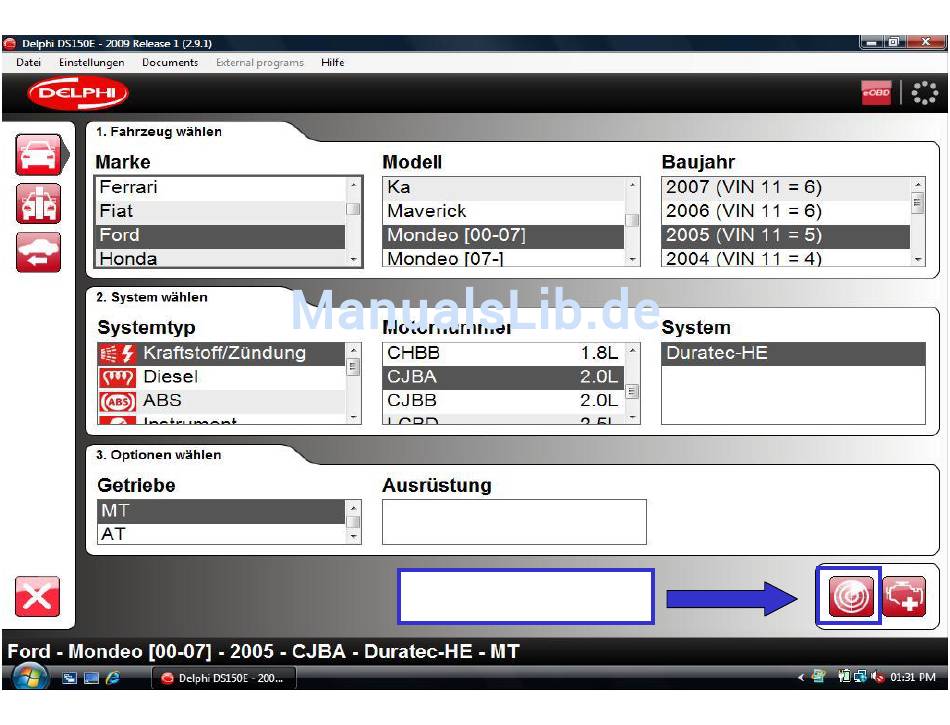Select engine code CHBB 1.8L
Screen dimensions: 950x725
[x=503, y=354]
